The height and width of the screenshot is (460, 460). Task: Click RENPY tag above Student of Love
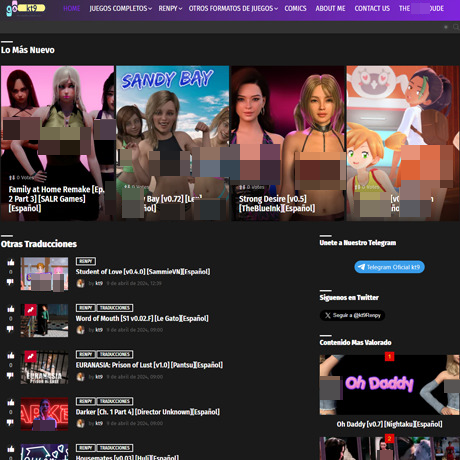tap(86, 261)
